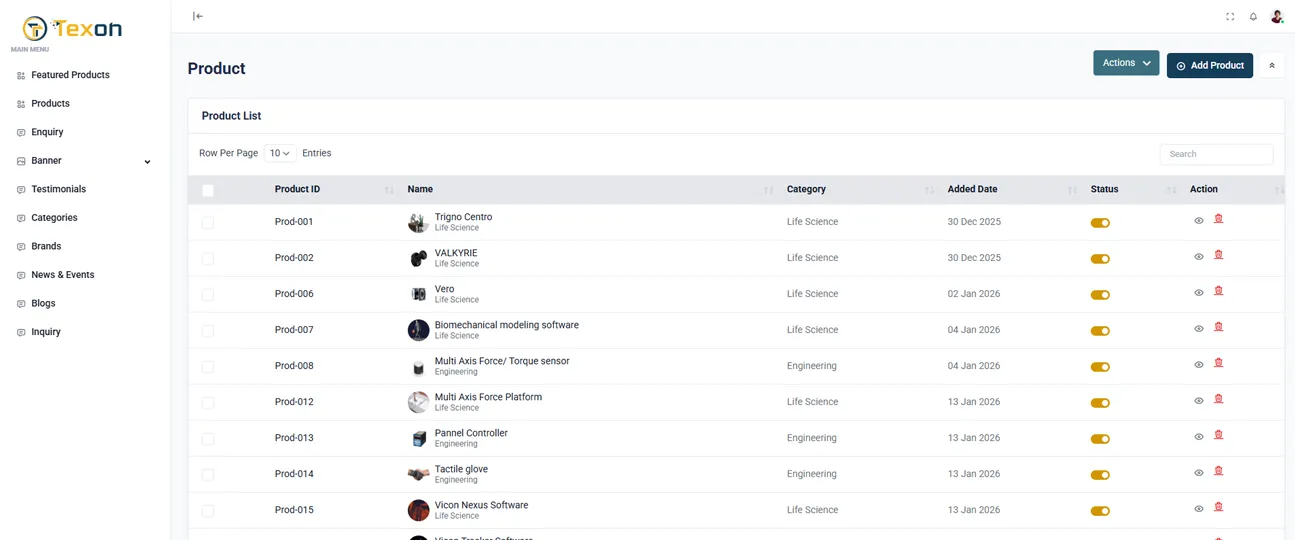Image resolution: width=1295 pixels, height=540 pixels.
Task: Toggle status switch for Tactile glove
Action: [x=1100, y=475]
